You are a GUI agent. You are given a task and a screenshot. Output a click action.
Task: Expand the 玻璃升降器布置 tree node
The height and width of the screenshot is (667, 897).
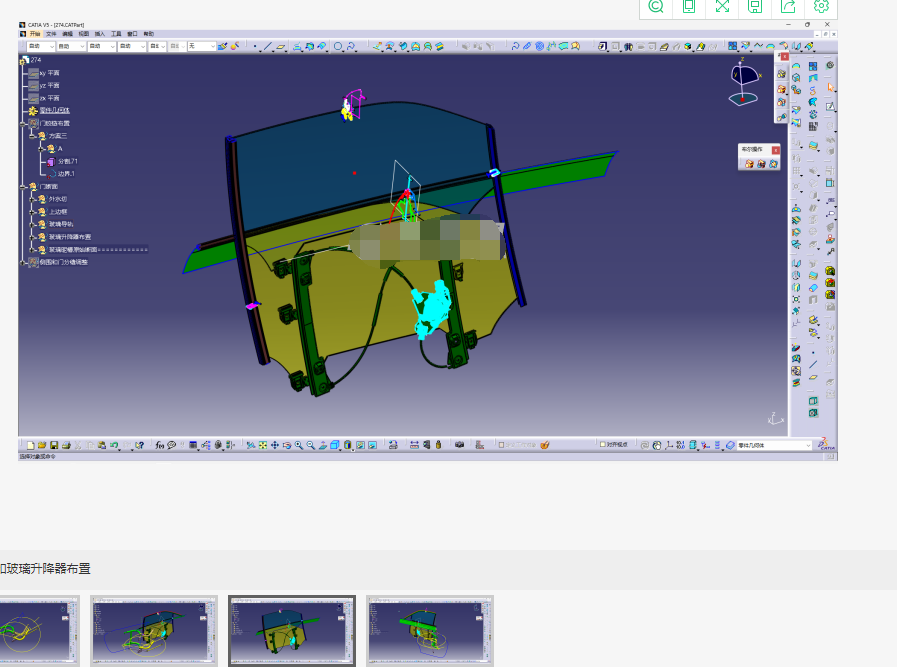point(32,237)
